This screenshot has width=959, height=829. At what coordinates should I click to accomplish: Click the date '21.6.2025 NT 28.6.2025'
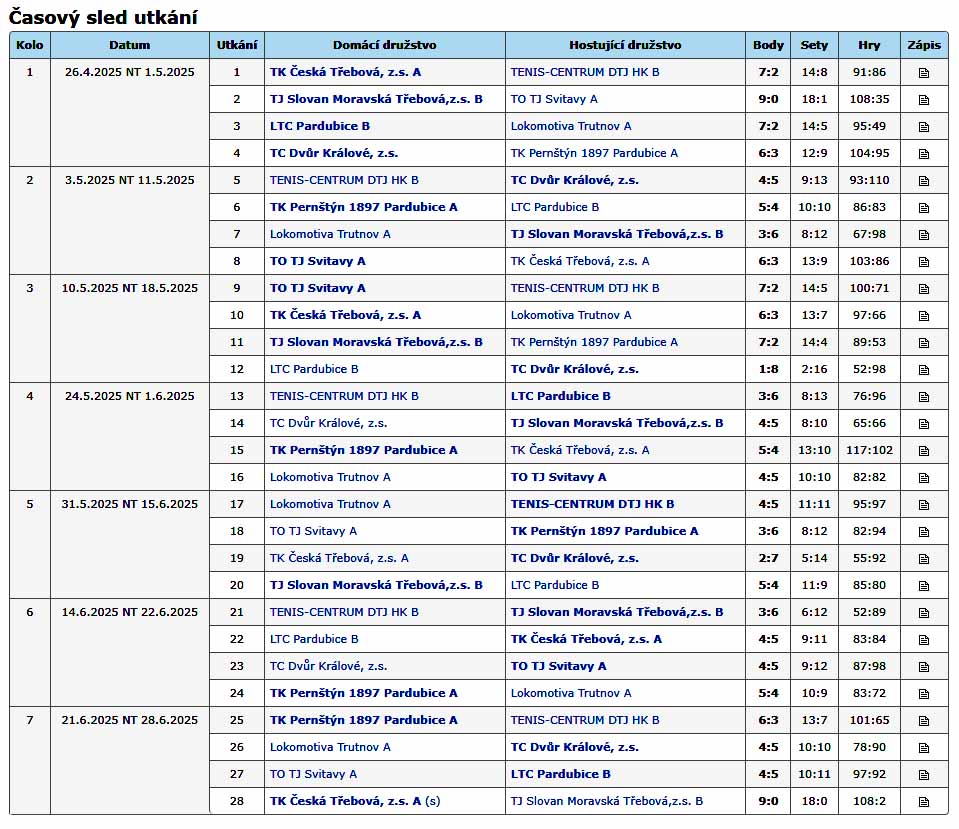(130, 720)
